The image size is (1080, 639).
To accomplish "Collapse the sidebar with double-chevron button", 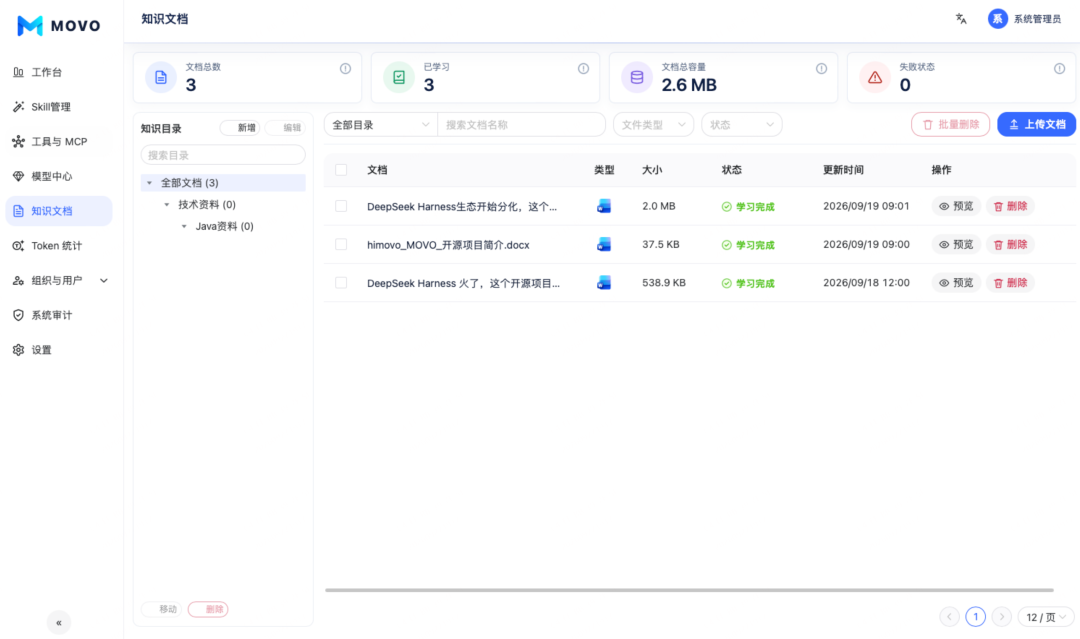I will pyautogui.click(x=59, y=622).
